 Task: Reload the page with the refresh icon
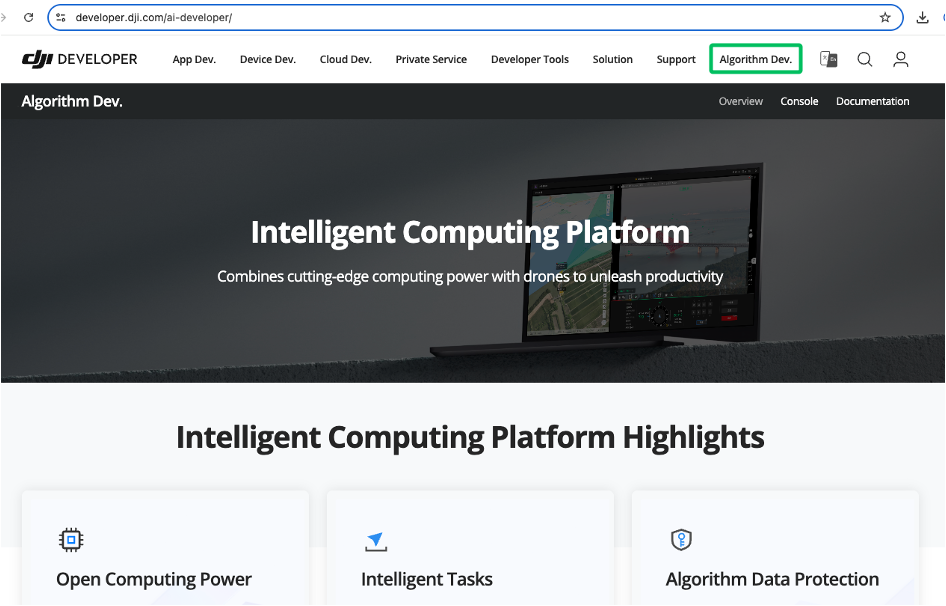coord(28,18)
